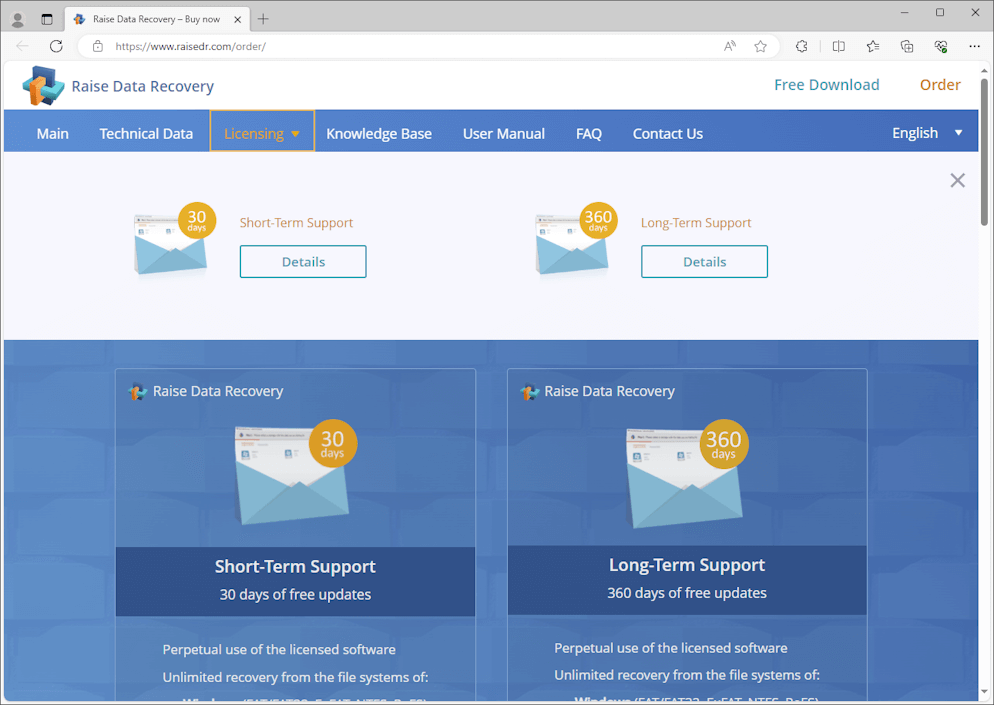Click the large 360 days envelope image
The image size is (994, 705).
pos(687,474)
